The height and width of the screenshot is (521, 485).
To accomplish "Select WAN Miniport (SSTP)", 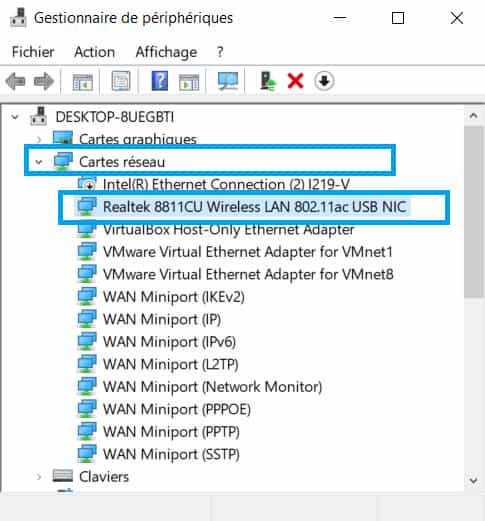I will 171,454.
